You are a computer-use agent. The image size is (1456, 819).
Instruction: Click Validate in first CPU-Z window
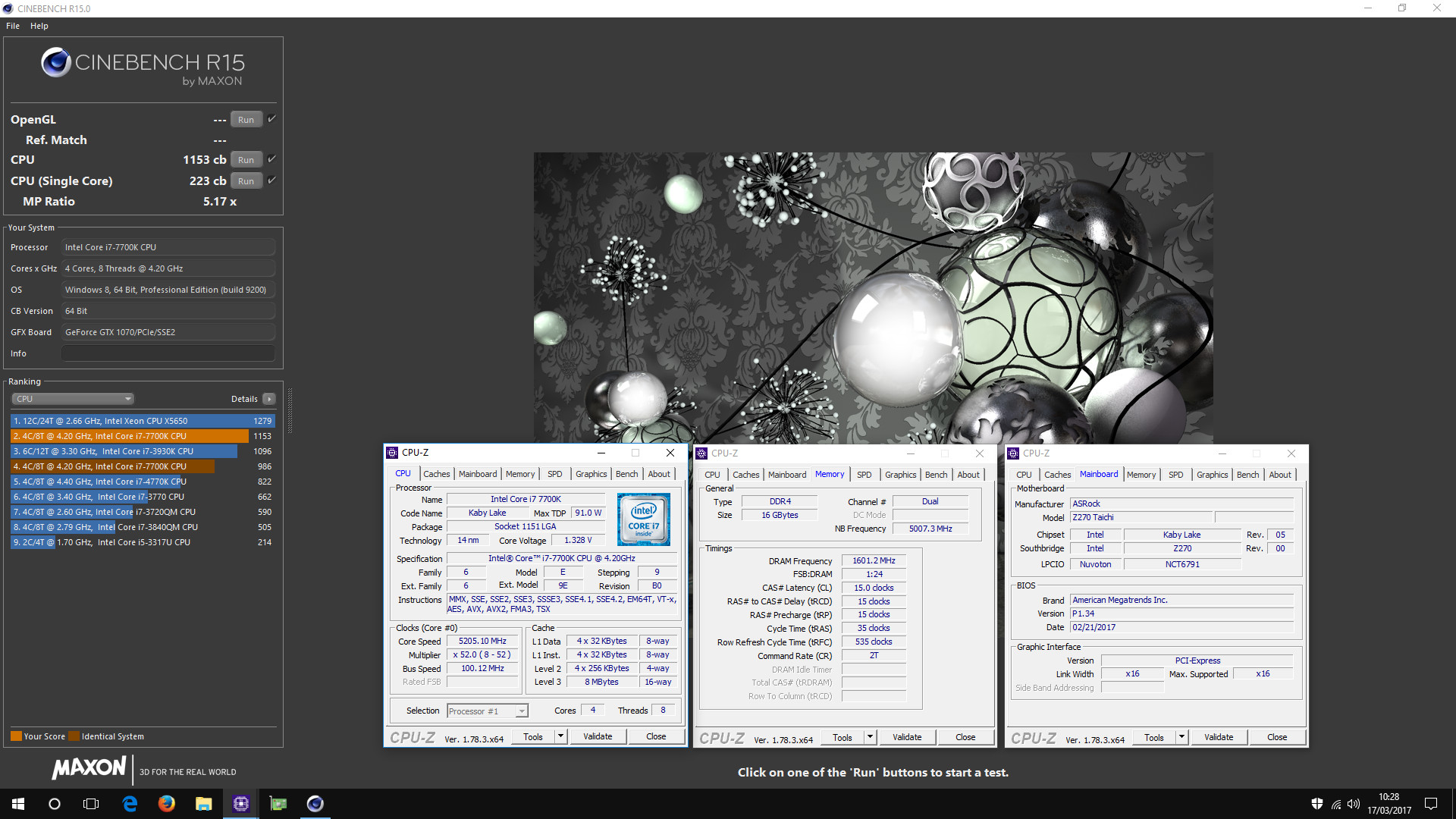tap(598, 736)
